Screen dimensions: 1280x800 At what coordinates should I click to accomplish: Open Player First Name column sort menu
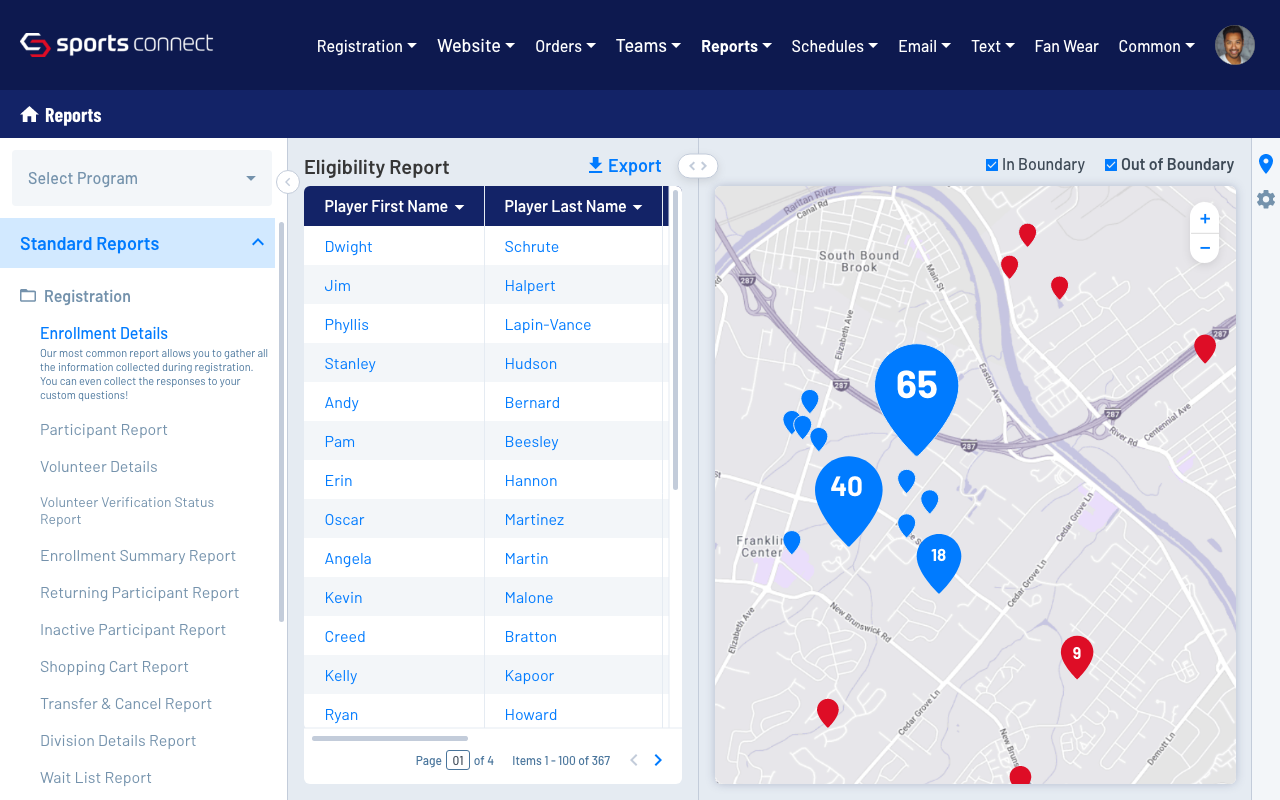pos(460,207)
